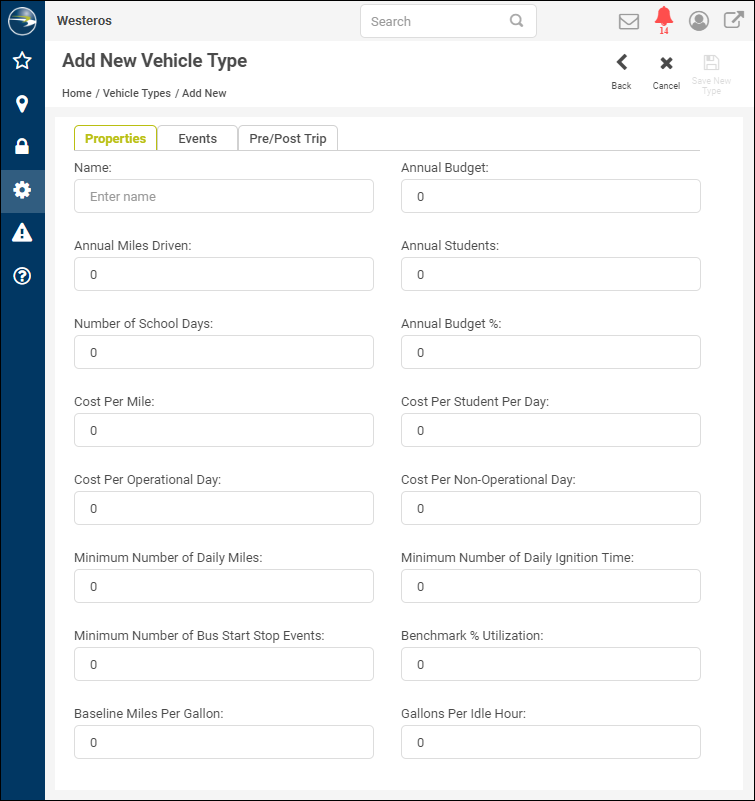Open the lock security section

coord(22,147)
